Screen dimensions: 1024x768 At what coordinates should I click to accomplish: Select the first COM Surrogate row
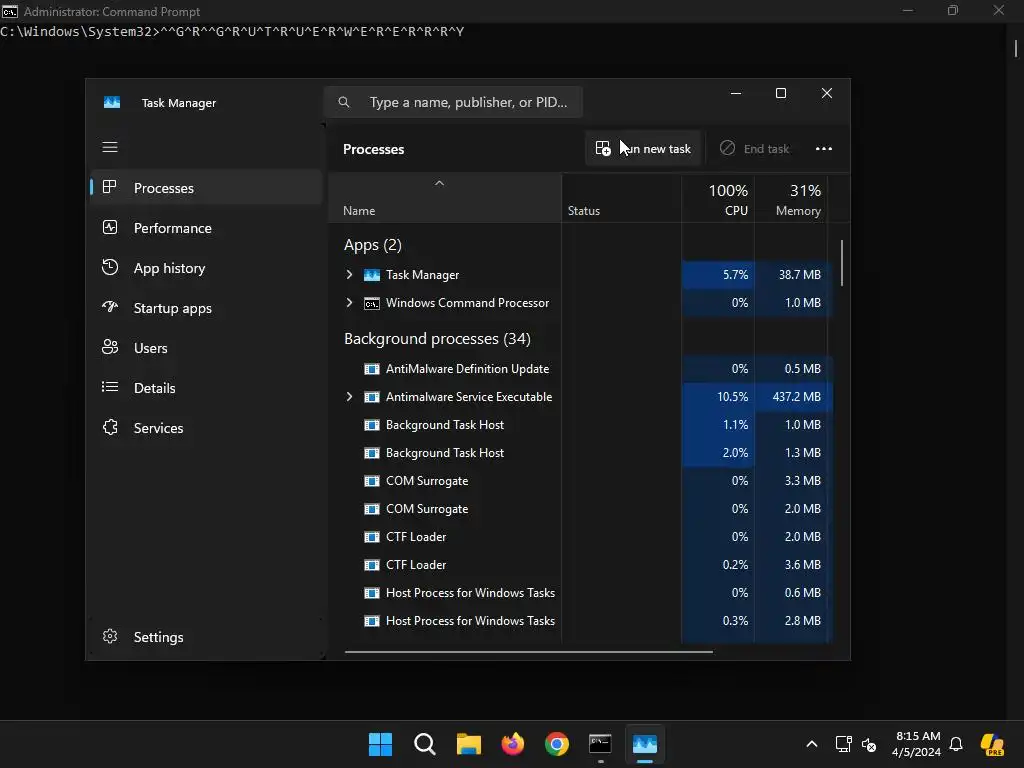point(581,481)
